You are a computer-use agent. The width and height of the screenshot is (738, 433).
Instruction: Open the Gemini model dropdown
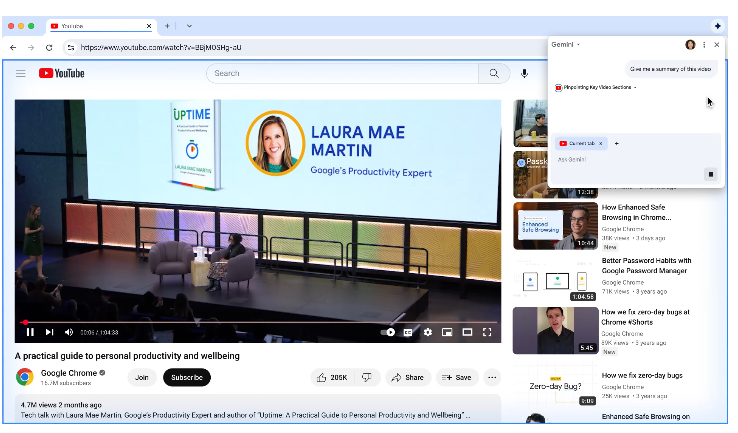[566, 45]
